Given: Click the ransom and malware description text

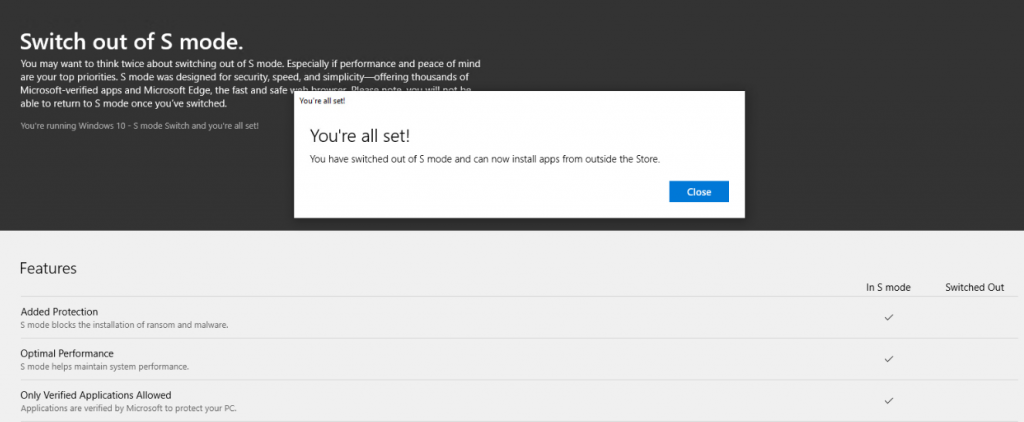Looking at the screenshot, I should pos(124,325).
